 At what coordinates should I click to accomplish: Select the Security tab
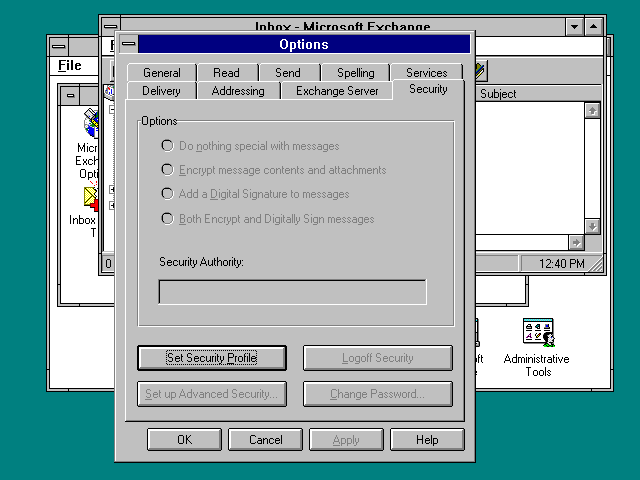click(428, 89)
